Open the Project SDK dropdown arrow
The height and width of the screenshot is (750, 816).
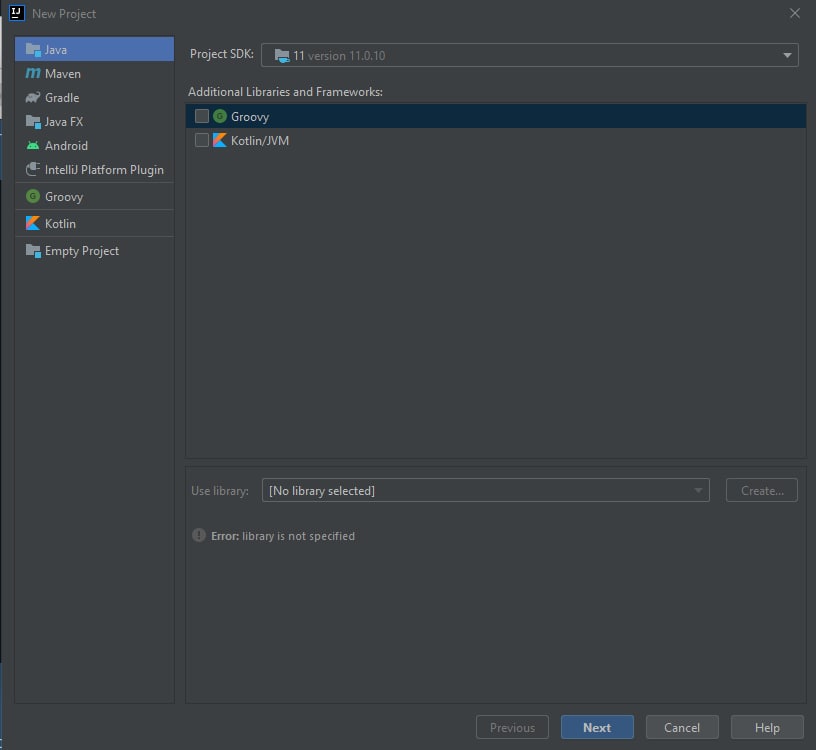[787, 56]
